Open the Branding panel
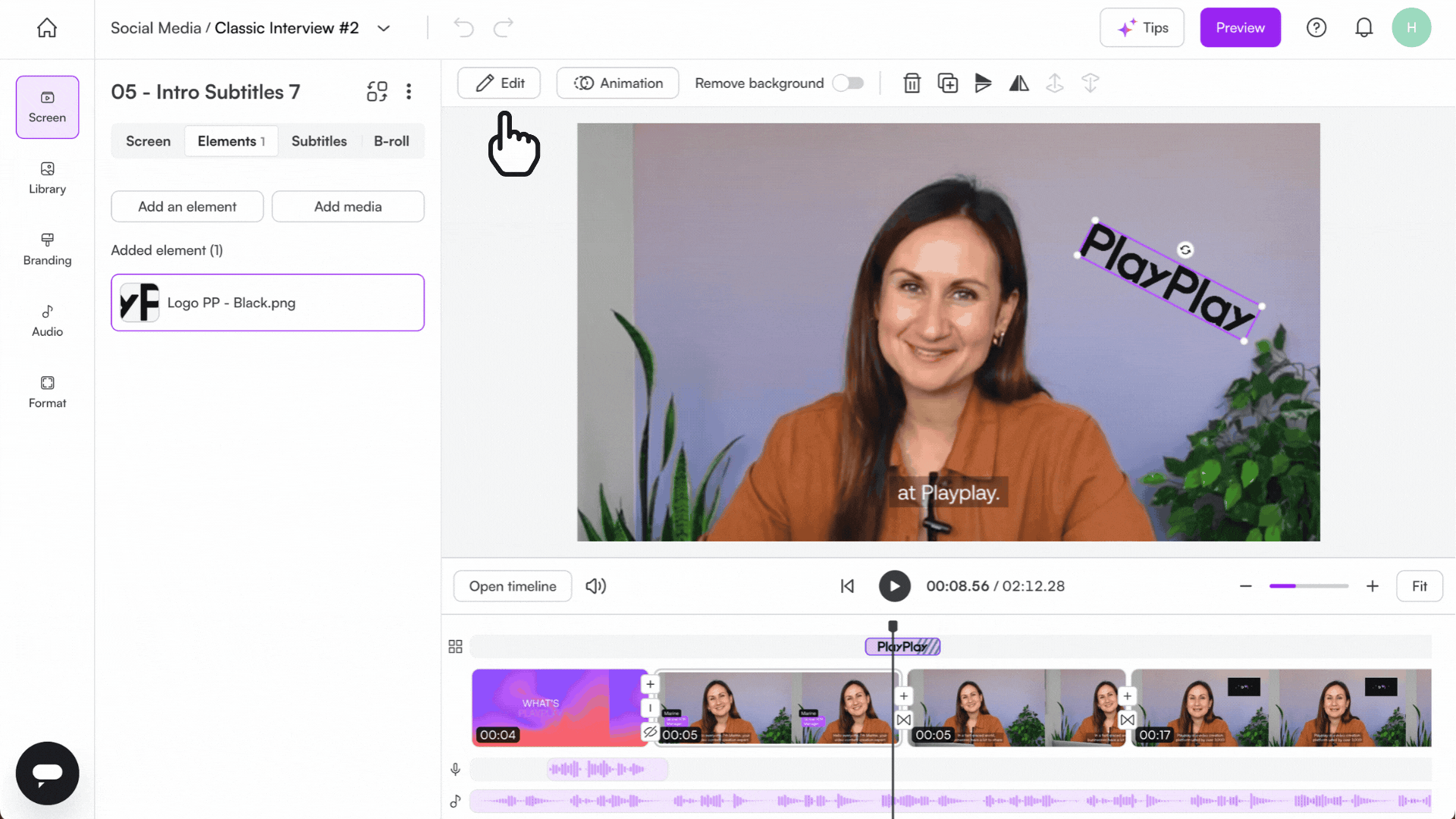Screen dimensions: 1456x819 point(46,250)
